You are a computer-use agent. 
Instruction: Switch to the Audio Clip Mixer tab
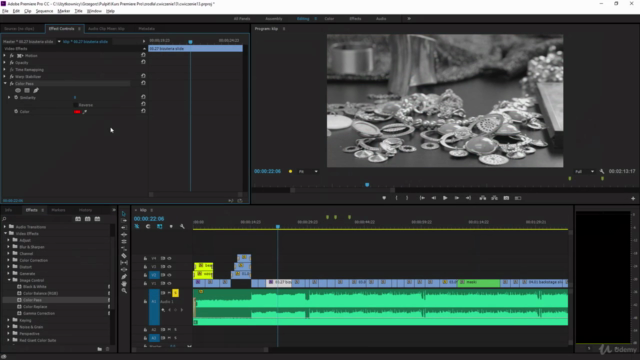tap(106, 29)
